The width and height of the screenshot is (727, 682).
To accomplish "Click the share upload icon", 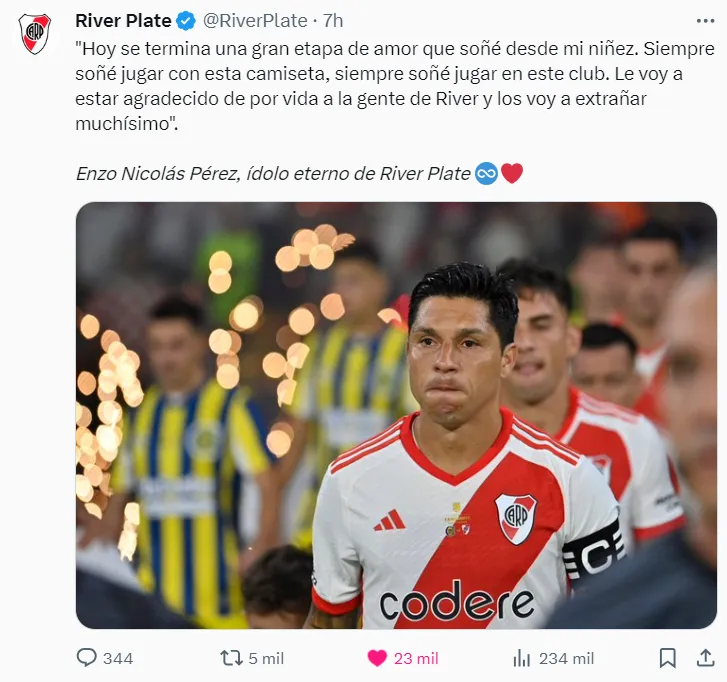I will (705, 657).
